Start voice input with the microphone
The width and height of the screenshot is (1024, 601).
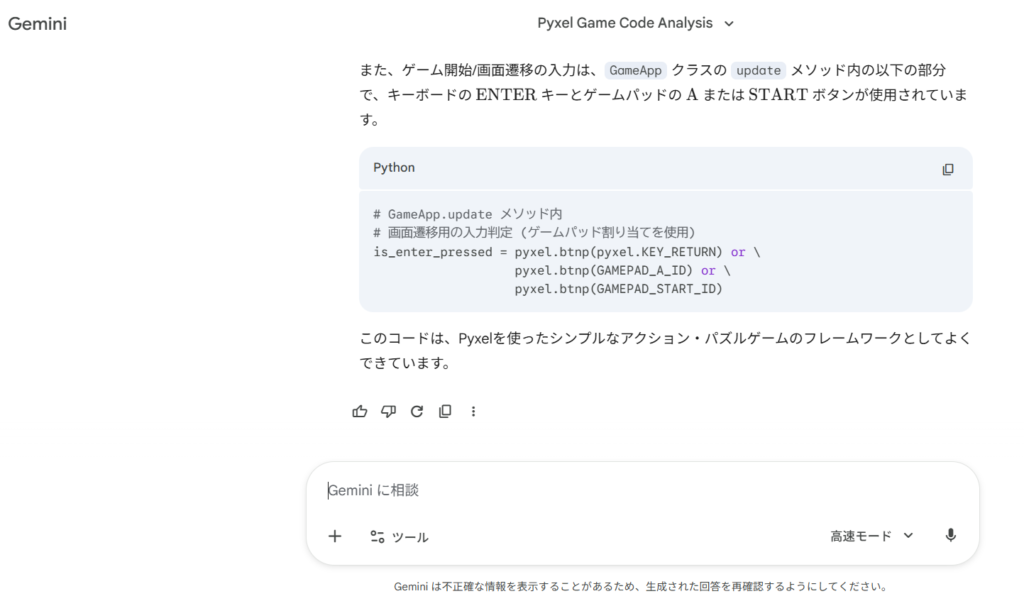tap(950, 536)
